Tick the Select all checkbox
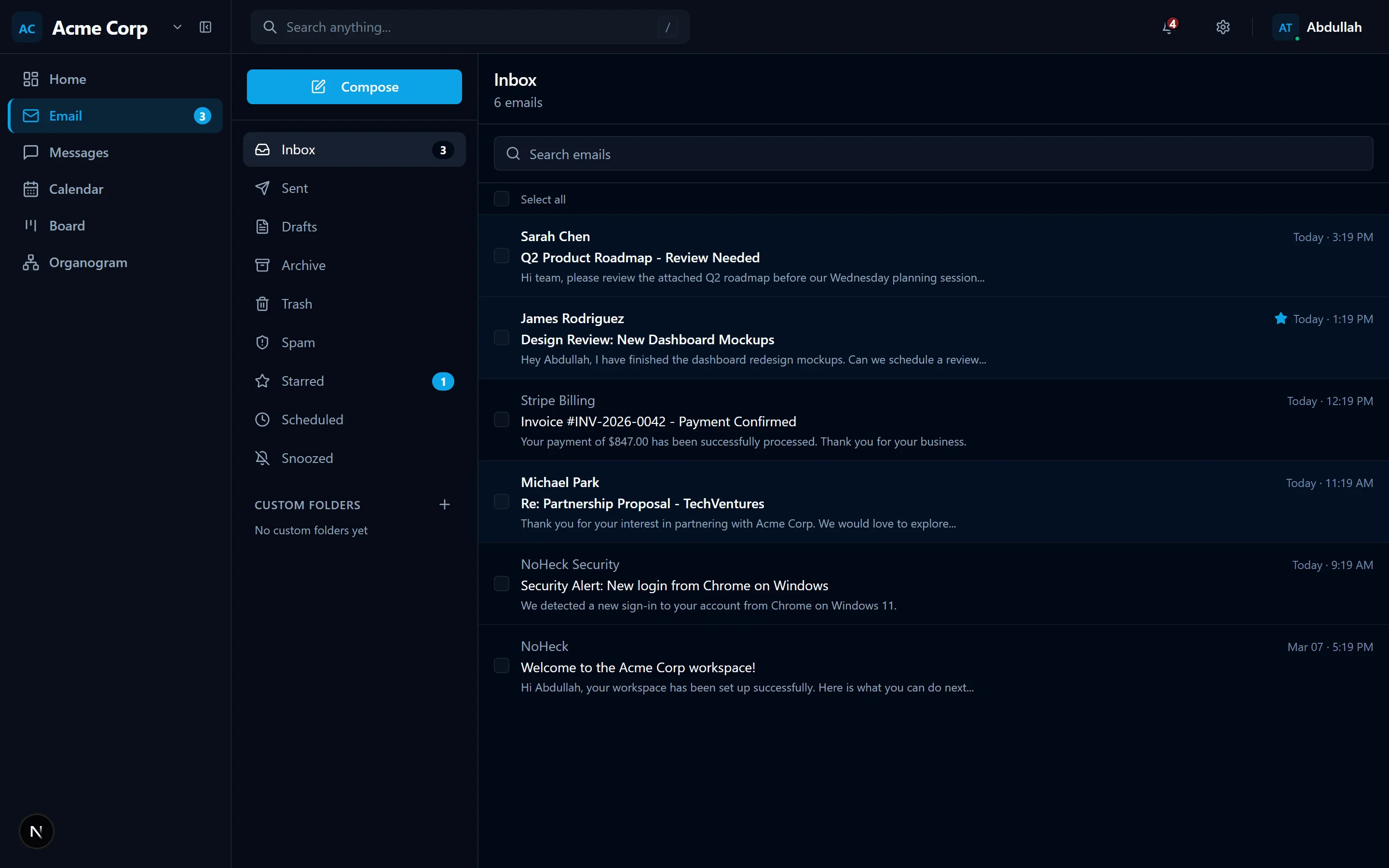The width and height of the screenshot is (1389, 868). coord(502,199)
